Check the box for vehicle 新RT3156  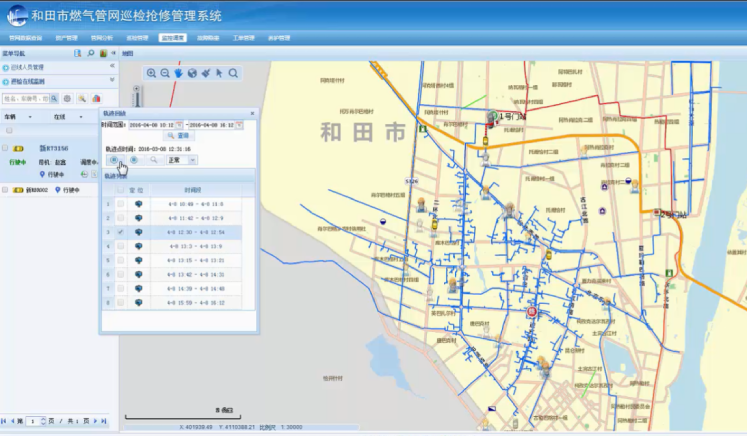(5, 148)
